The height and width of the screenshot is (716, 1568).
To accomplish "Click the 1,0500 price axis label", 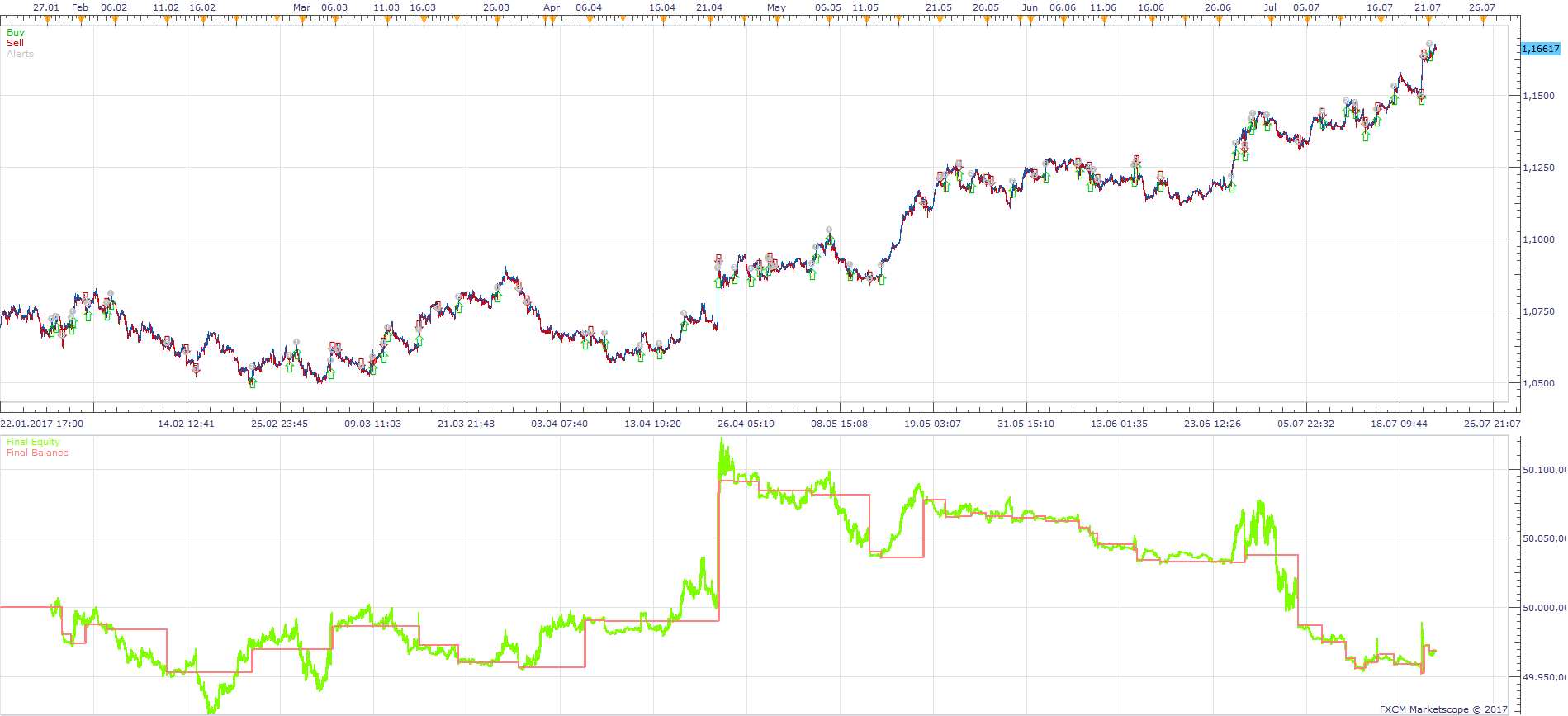I will (x=1538, y=383).
